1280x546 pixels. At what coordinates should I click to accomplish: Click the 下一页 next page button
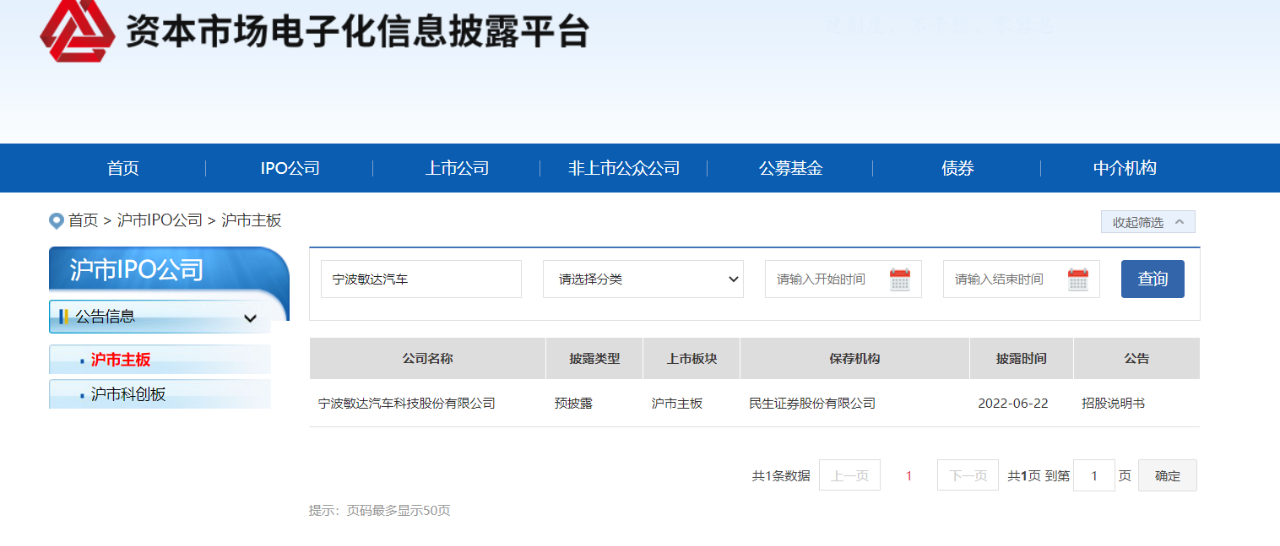click(x=968, y=476)
